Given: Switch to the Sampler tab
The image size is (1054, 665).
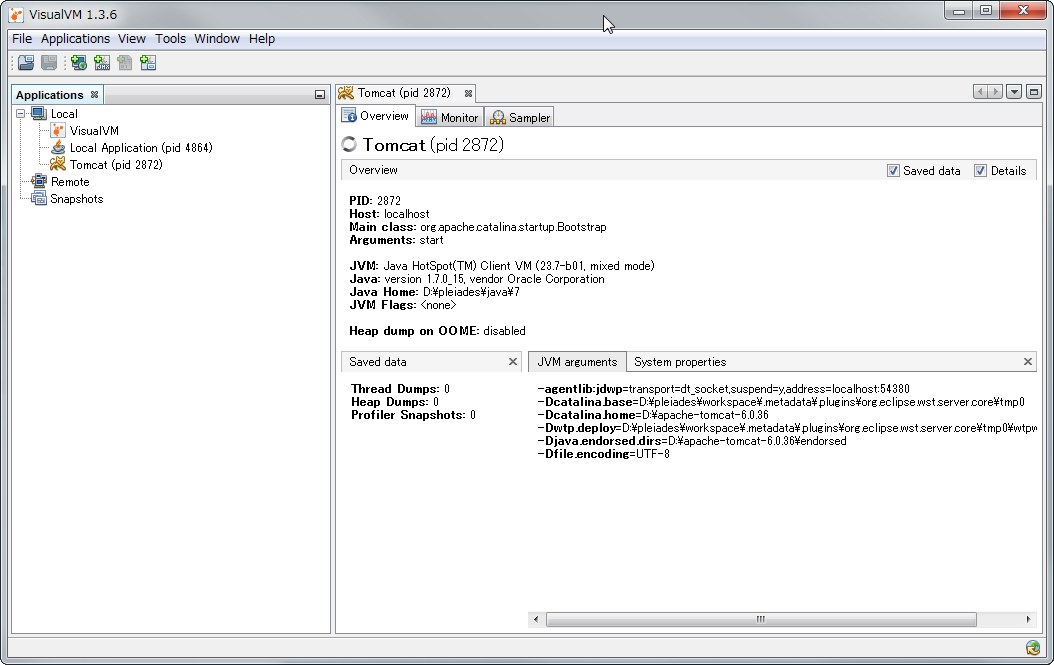Looking at the screenshot, I should pyautogui.click(x=520, y=117).
